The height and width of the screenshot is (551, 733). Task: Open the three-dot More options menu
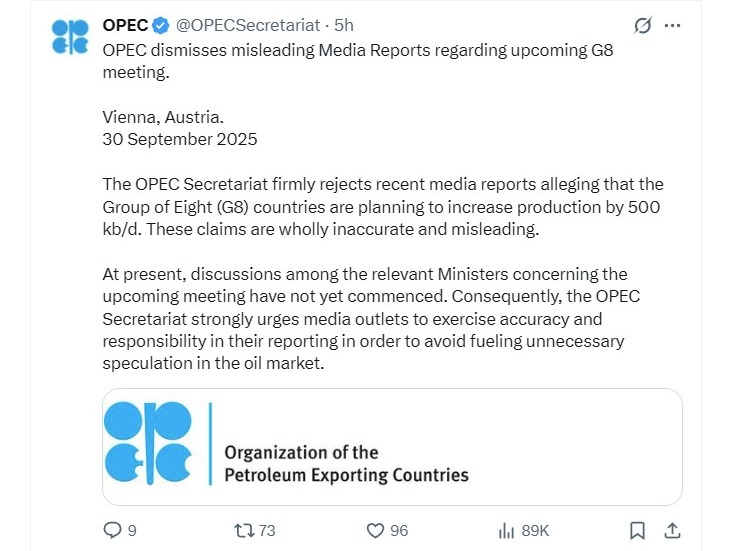tap(672, 25)
